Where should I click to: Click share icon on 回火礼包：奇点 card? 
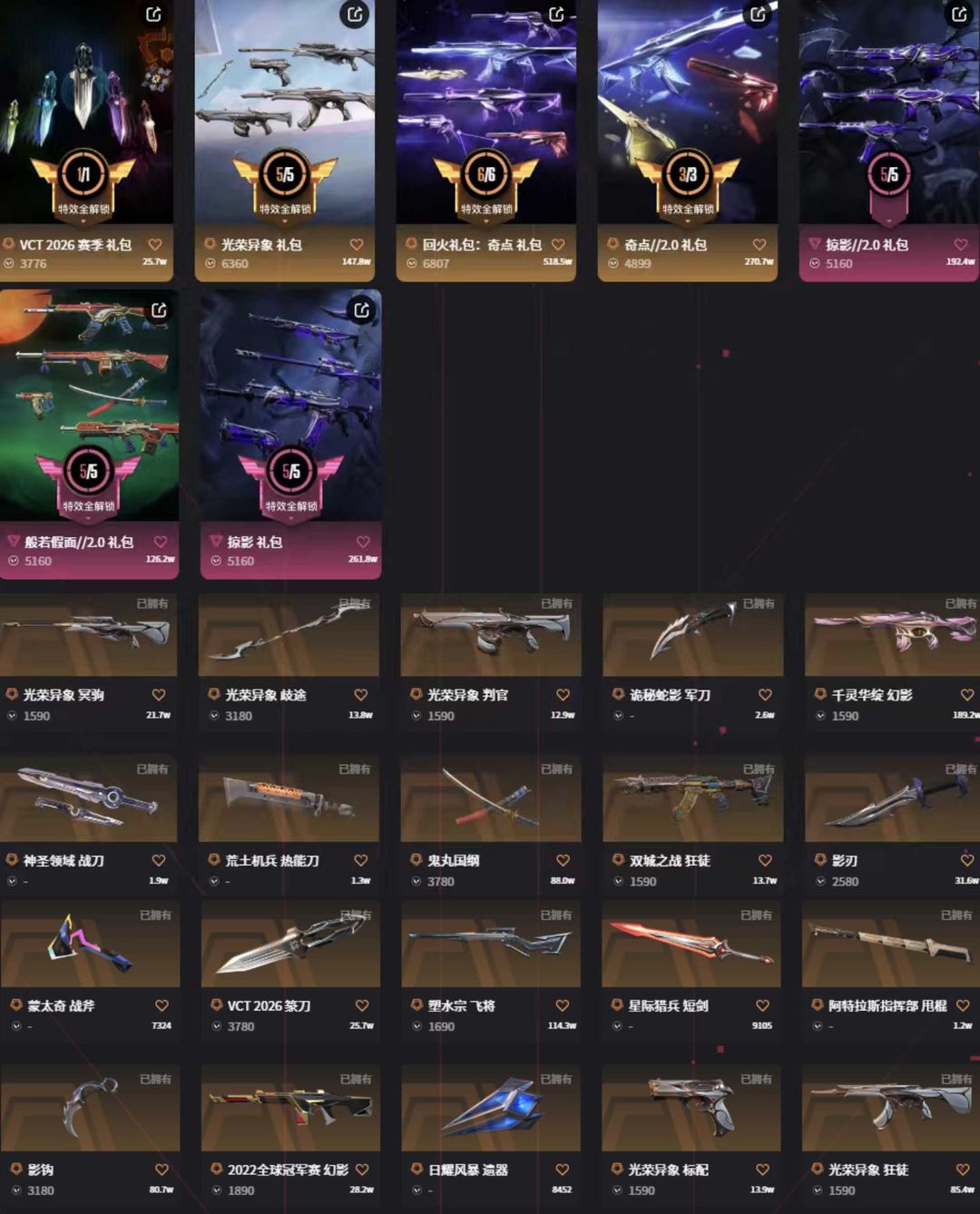pyautogui.click(x=556, y=14)
